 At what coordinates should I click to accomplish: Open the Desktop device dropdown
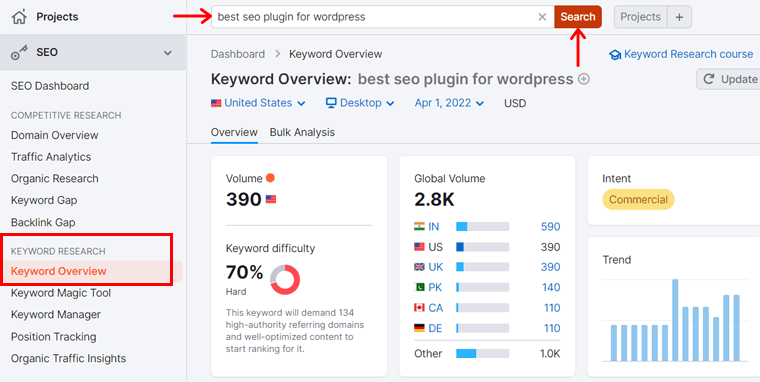pos(360,103)
